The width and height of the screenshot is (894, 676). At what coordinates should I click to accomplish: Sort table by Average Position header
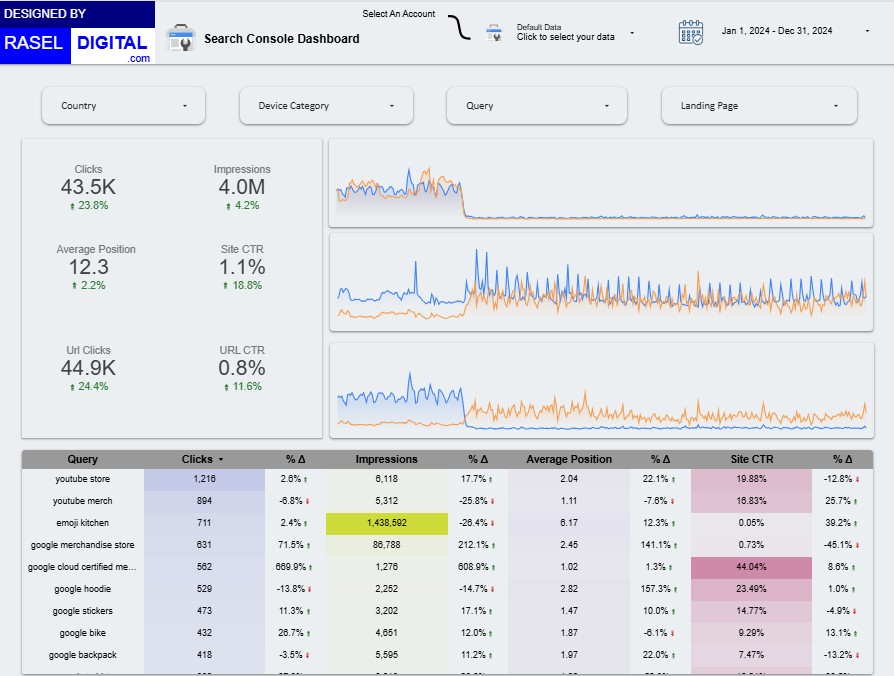(x=568, y=460)
